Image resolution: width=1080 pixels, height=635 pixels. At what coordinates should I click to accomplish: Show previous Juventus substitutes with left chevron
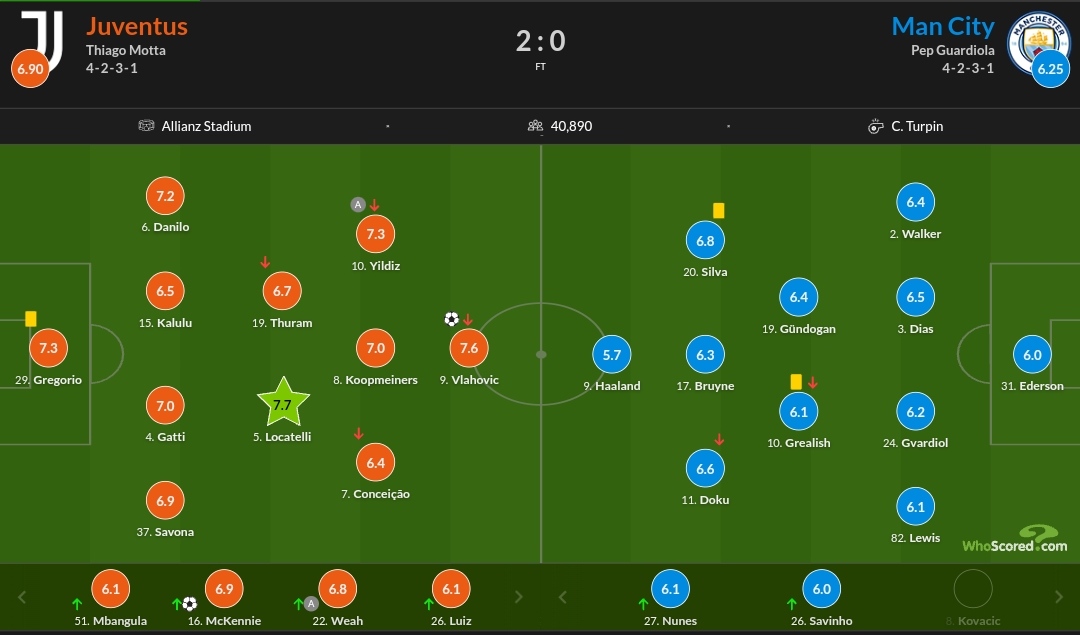click(22, 597)
